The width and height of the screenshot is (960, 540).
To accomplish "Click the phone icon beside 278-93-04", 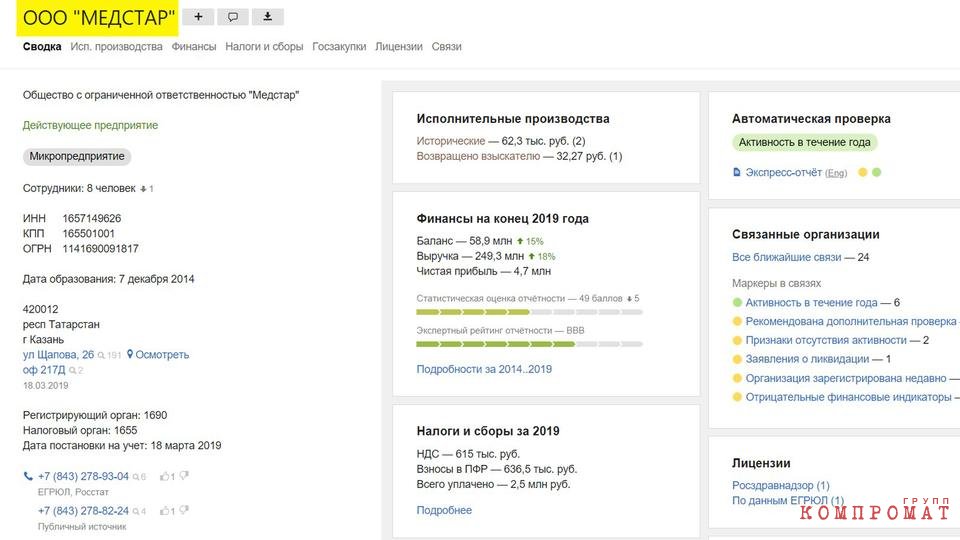I will click(x=28, y=476).
